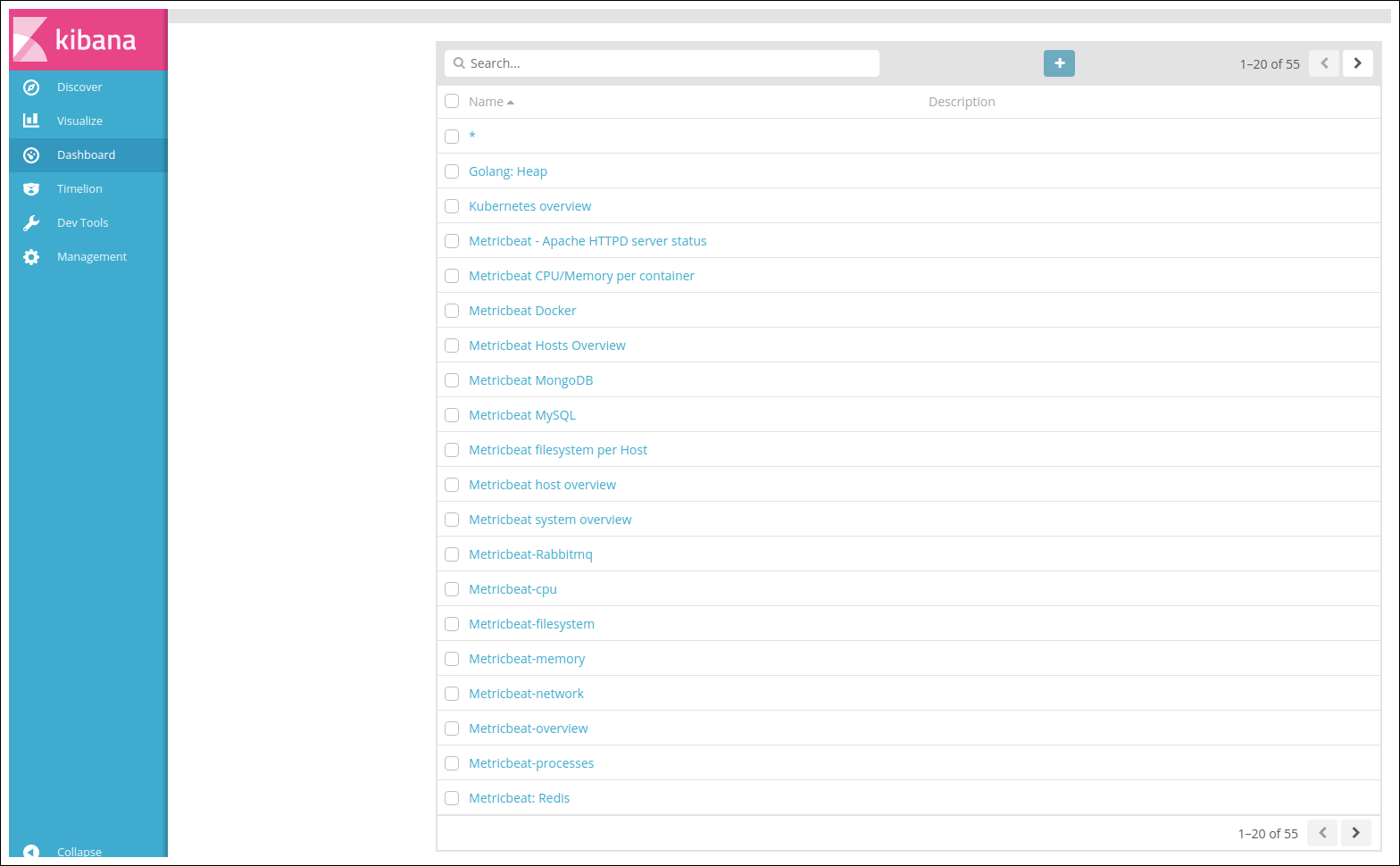Open the Metricbeat-Rabbitmq dashboard
The image size is (1400, 866).
point(530,554)
